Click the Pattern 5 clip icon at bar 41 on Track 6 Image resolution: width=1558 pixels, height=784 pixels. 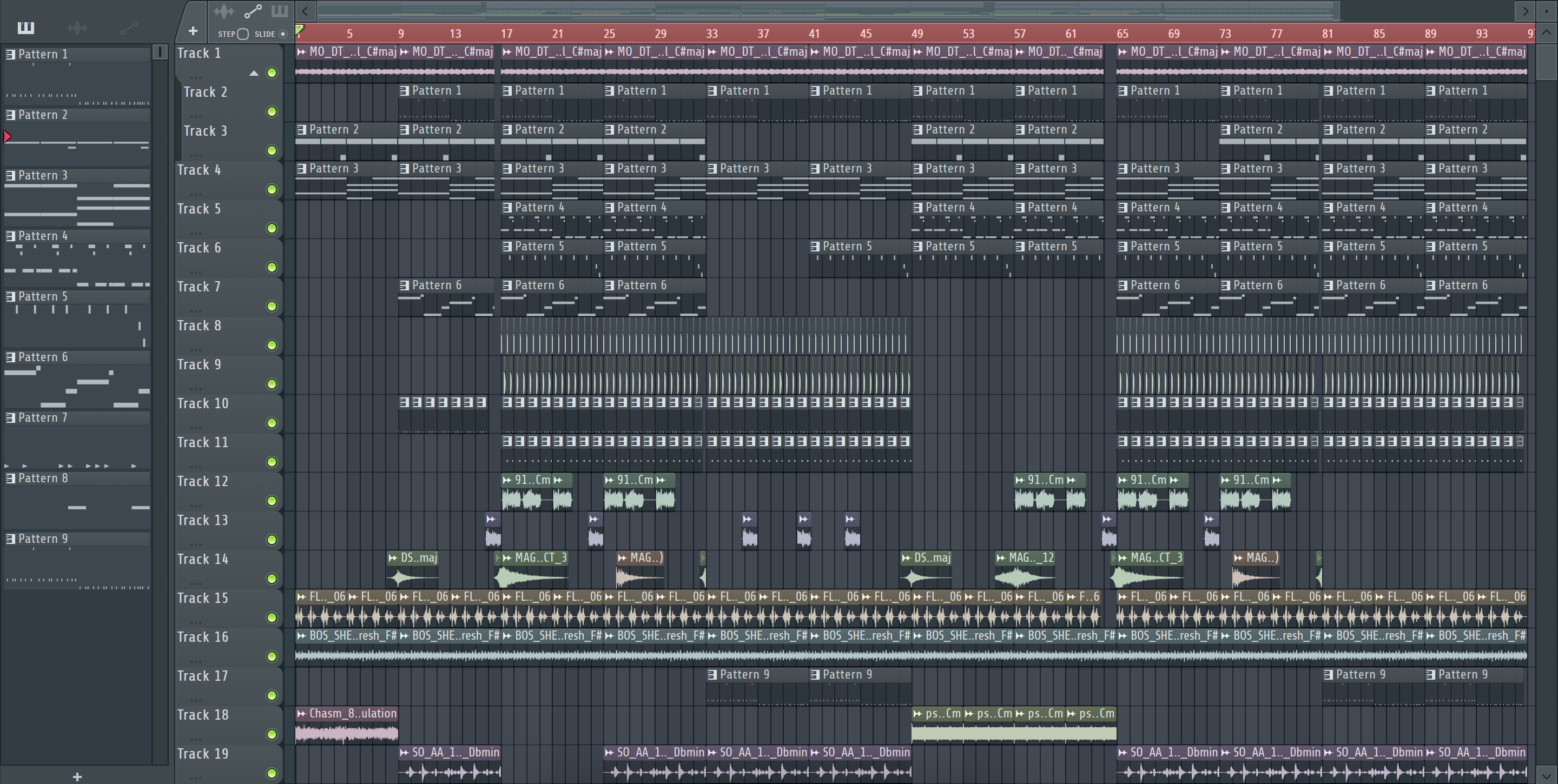click(x=815, y=246)
